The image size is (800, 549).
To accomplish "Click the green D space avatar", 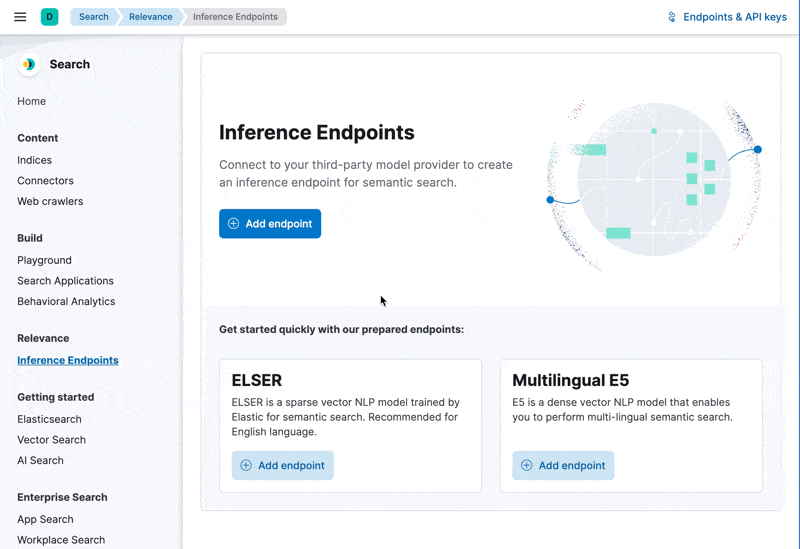I will click(x=49, y=17).
